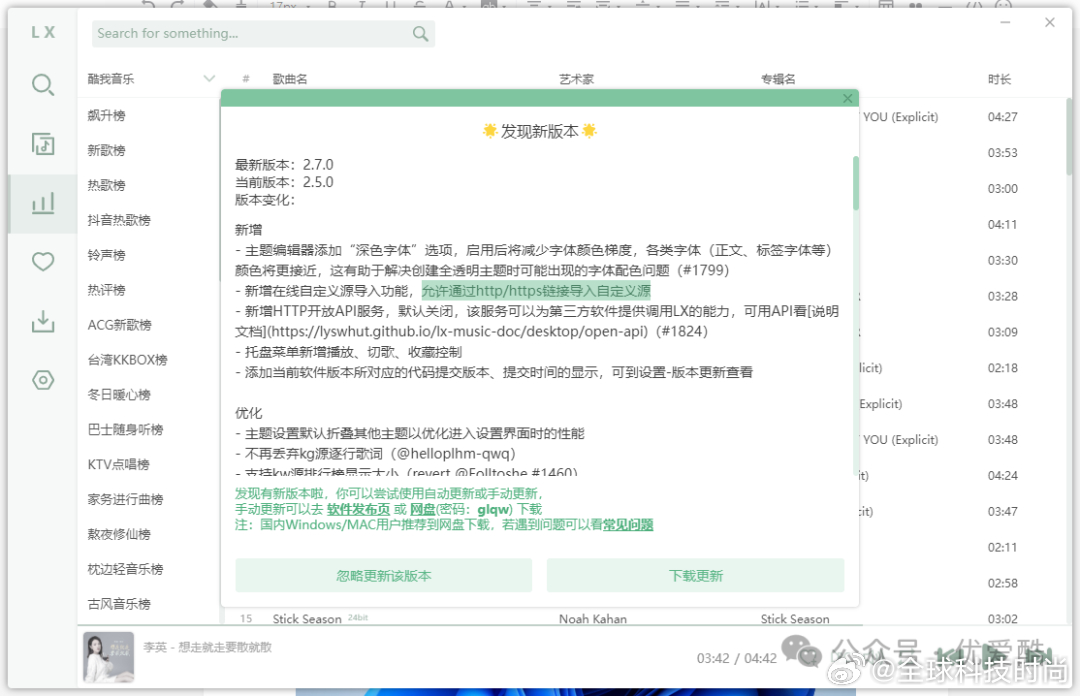Click the duration value 02:11
The image size is (1080, 696).
(1002, 547)
